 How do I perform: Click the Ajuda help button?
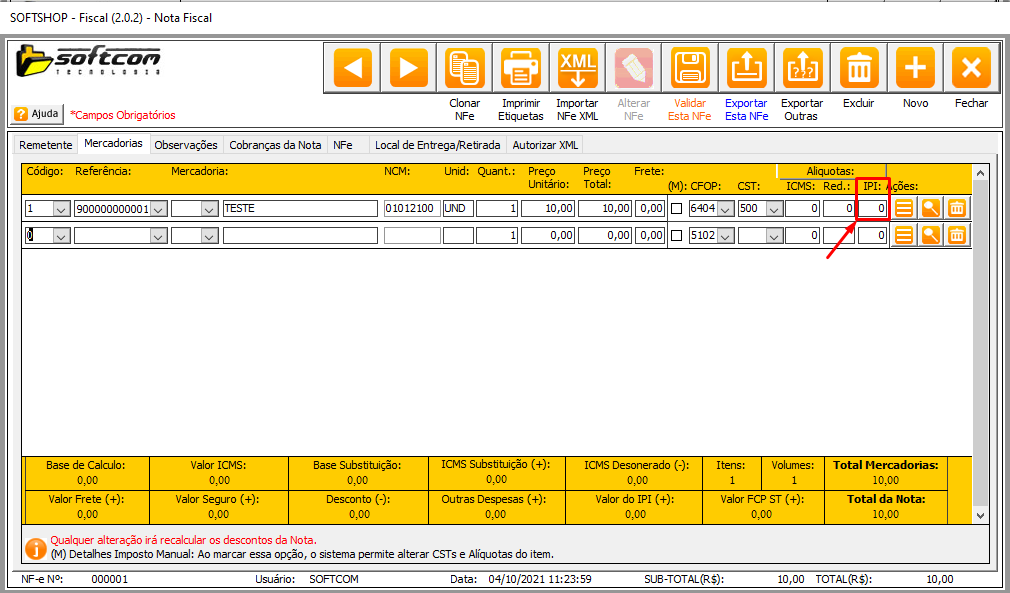(x=38, y=114)
